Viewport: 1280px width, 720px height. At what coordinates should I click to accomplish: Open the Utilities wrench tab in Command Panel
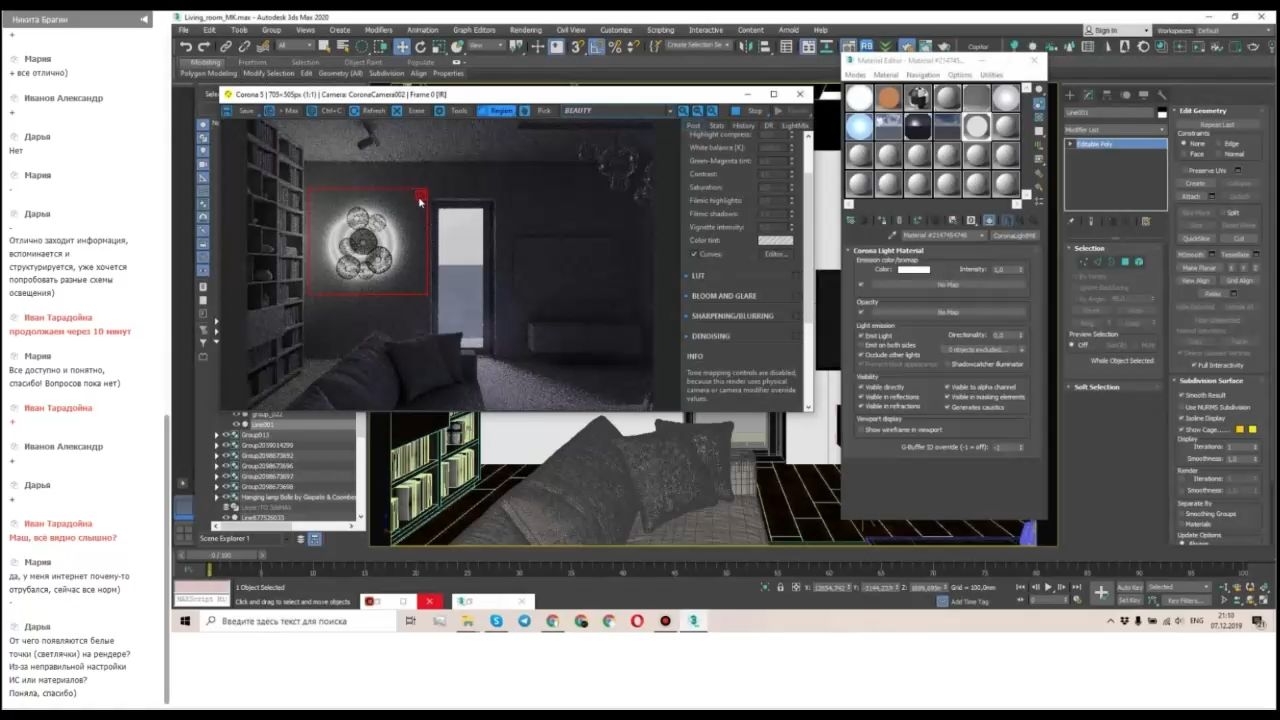[x=1160, y=95]
